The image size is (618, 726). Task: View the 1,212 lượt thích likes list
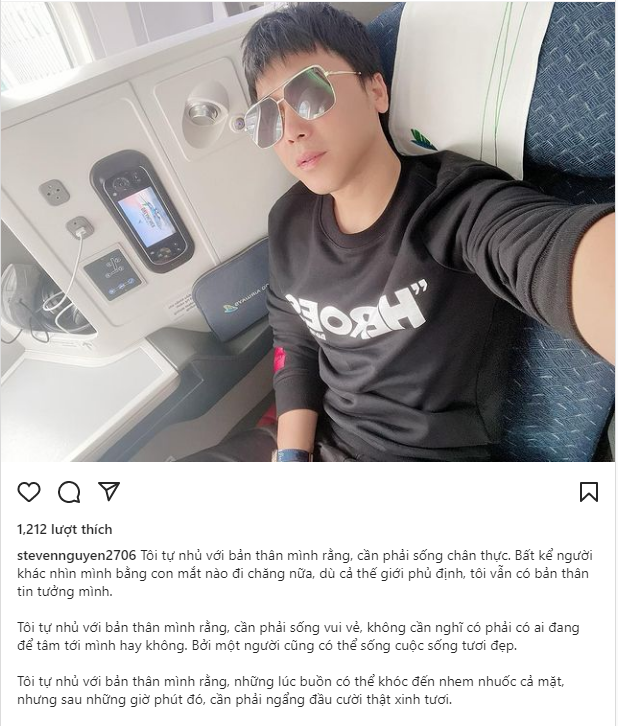click(x=65, y=529)
